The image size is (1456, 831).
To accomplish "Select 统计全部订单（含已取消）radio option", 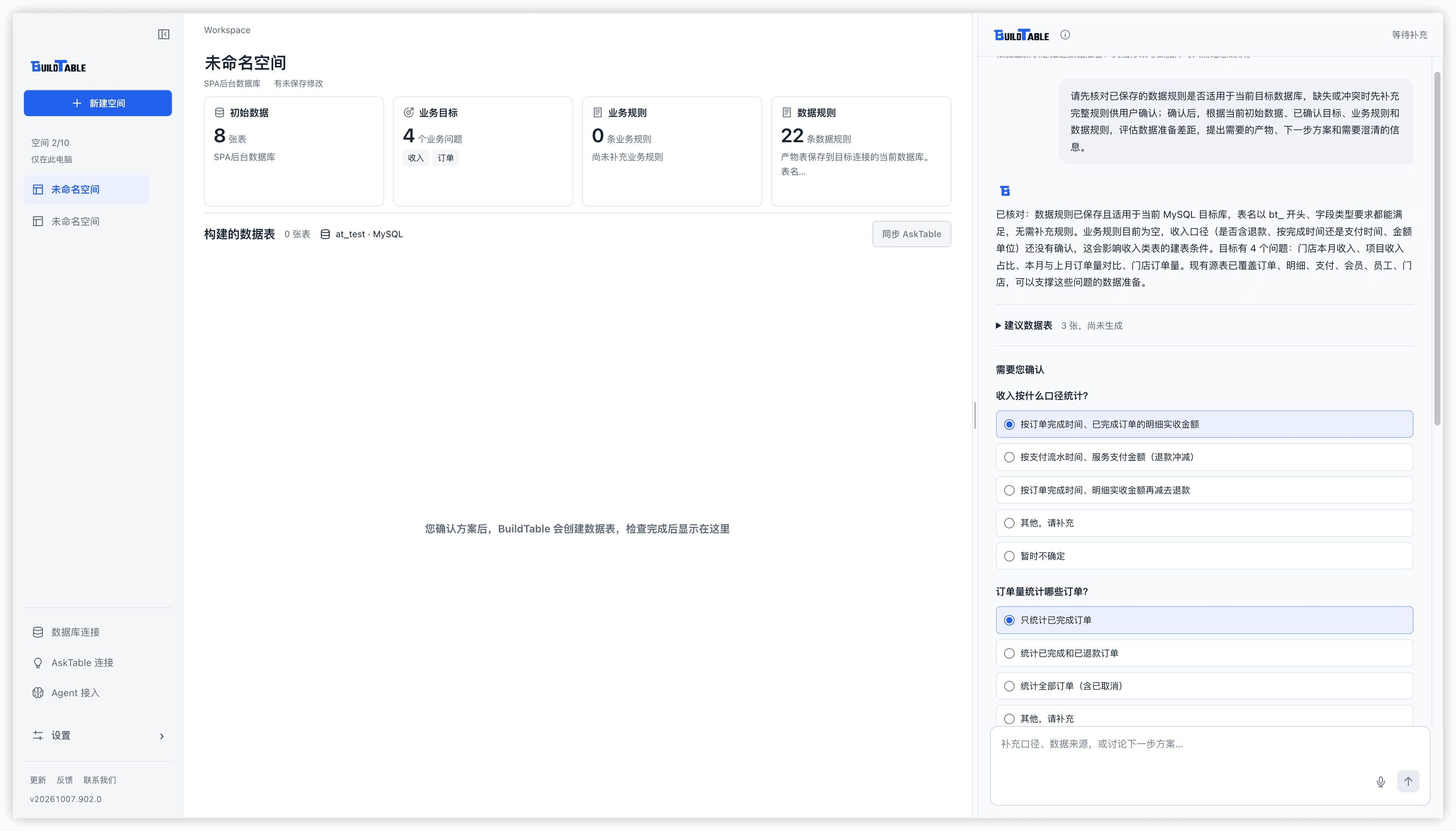I will click(1204, 686).
